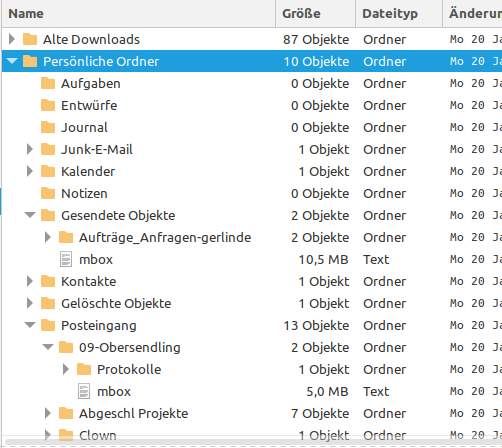The height and width of the screenshot is (448, 502).
Task: Click the Notizen folder icon
Action: [x=48, y=193]
